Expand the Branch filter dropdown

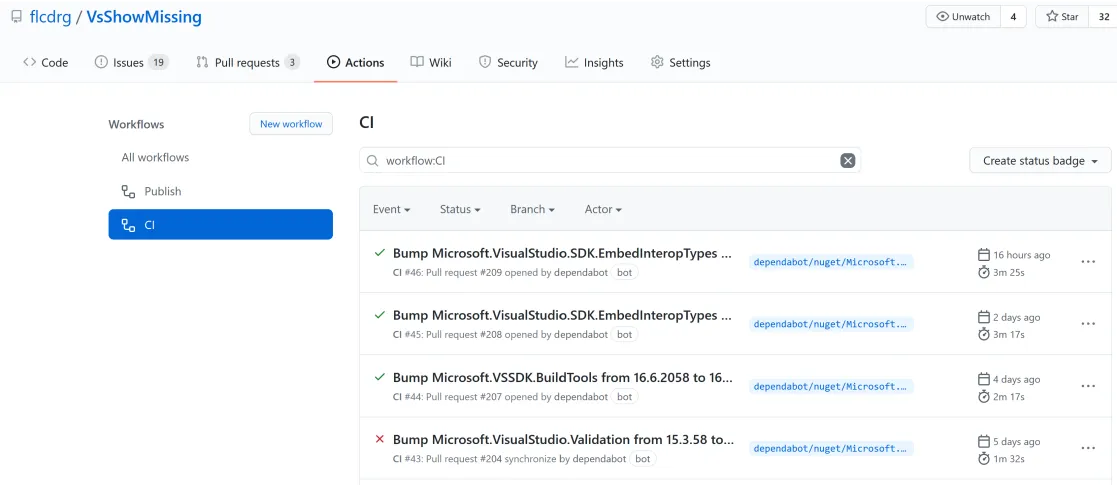point(532,209)
